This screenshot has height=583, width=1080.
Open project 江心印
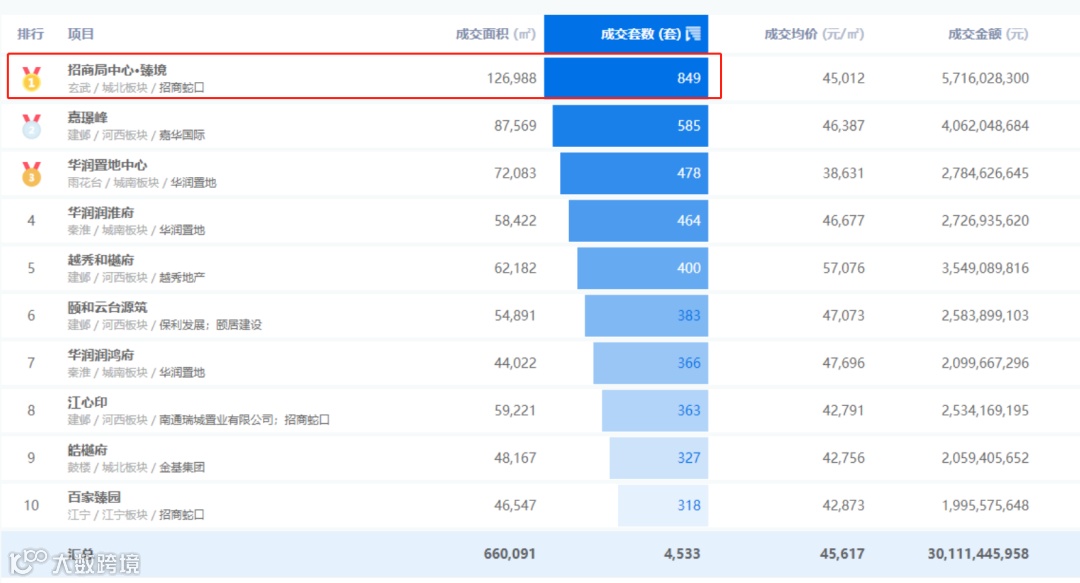pyautogui.click(x=87, y=402)
